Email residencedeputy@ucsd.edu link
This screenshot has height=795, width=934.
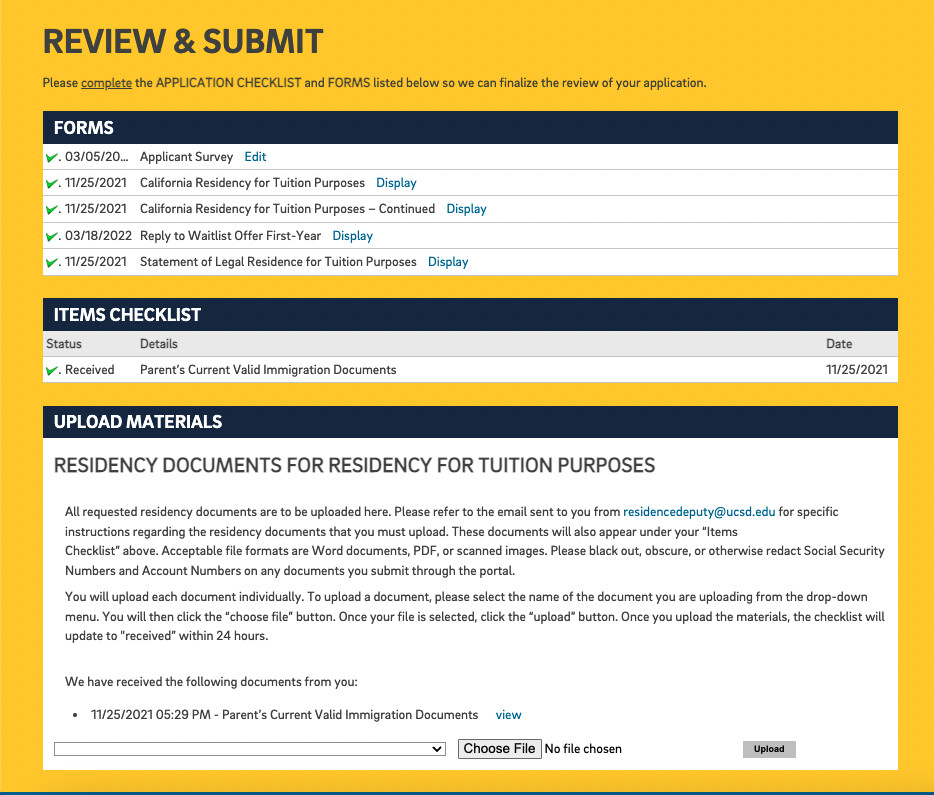(x=699, y=512)
